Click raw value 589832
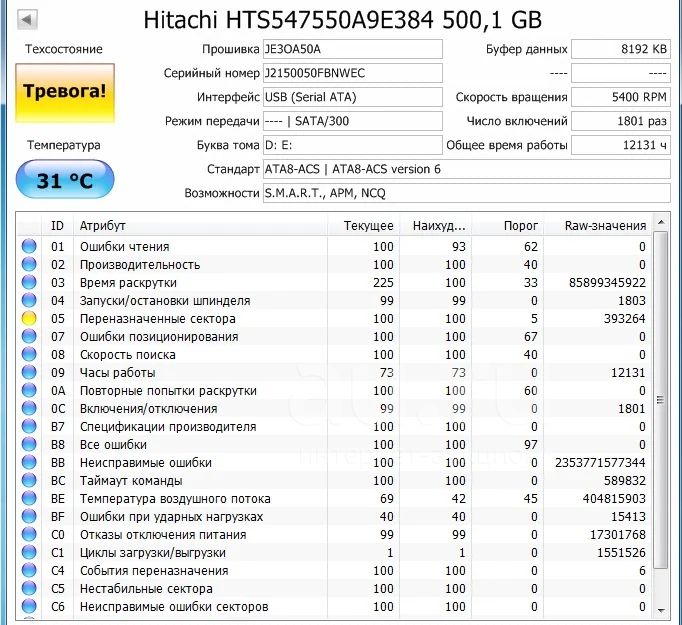Screen dimensions: 682x625 pyautogui.click(x=625, y=481)
